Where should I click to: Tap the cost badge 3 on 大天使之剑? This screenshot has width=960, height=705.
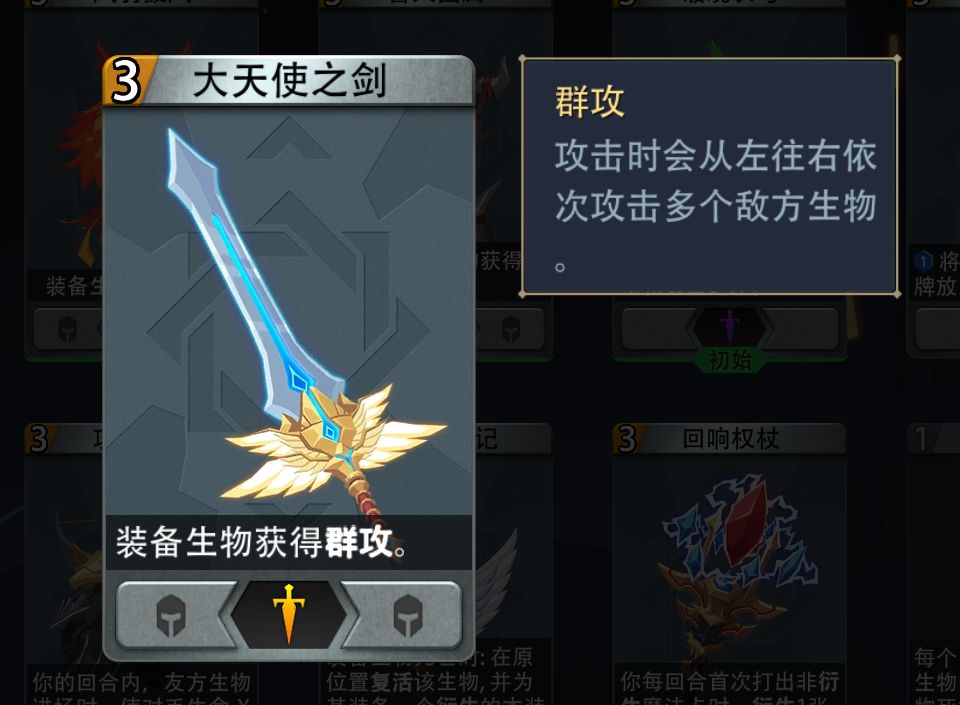[x=126, y=81]
